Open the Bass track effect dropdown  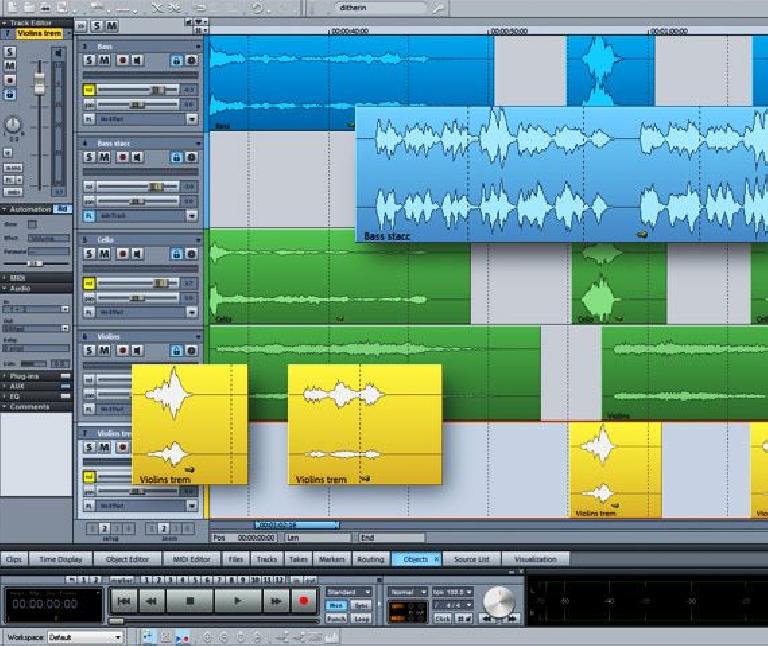coord(191,119)
